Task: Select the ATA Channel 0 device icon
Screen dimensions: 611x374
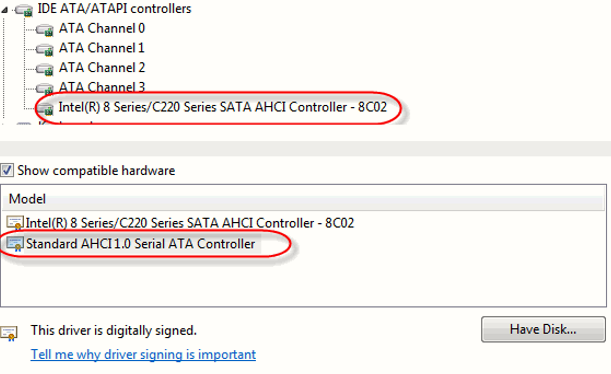Action: tap(44, 30)
